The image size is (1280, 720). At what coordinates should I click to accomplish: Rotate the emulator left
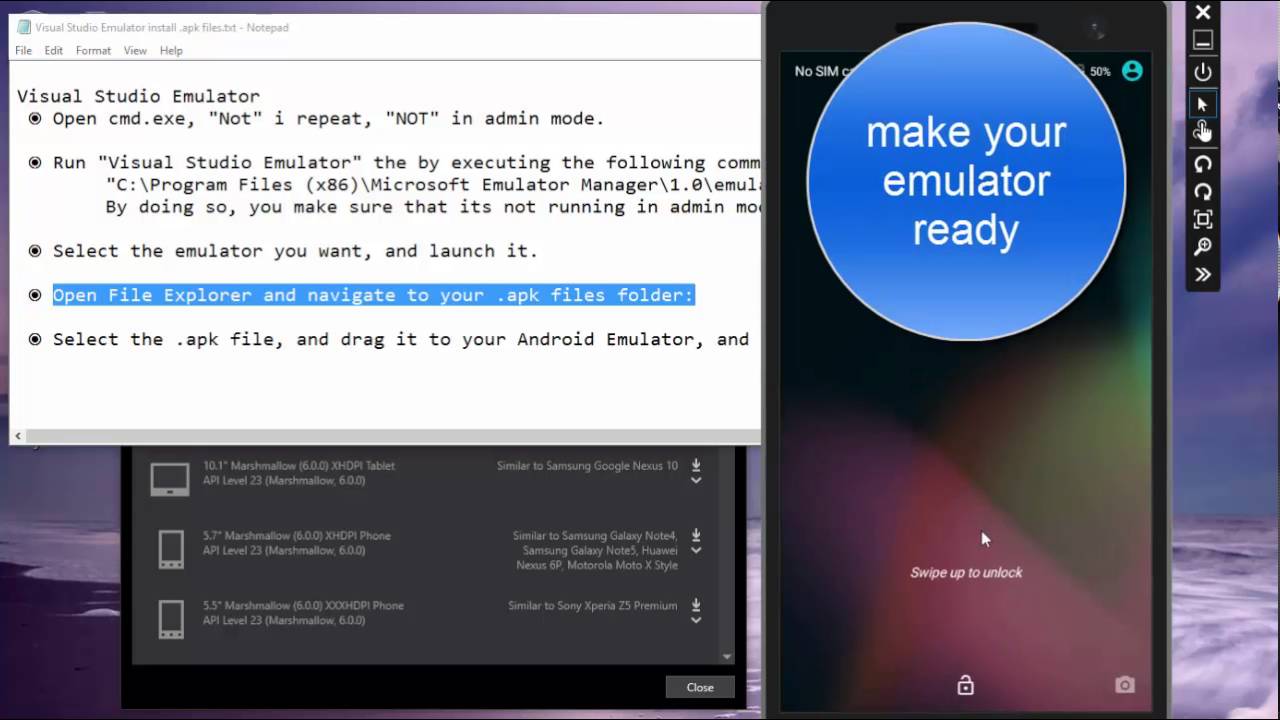click(1203, 164)
